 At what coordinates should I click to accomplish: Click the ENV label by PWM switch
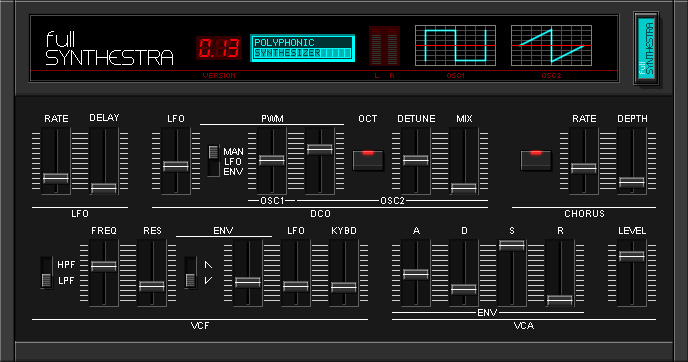coord(233,172)
